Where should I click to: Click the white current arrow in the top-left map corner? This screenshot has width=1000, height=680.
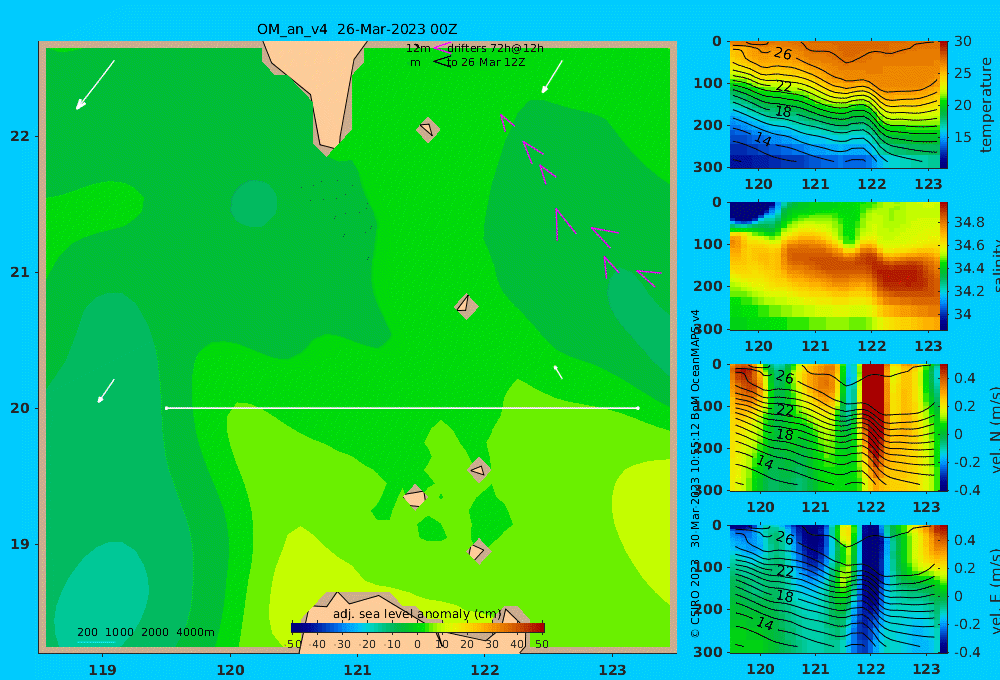(x=95, y=85)
